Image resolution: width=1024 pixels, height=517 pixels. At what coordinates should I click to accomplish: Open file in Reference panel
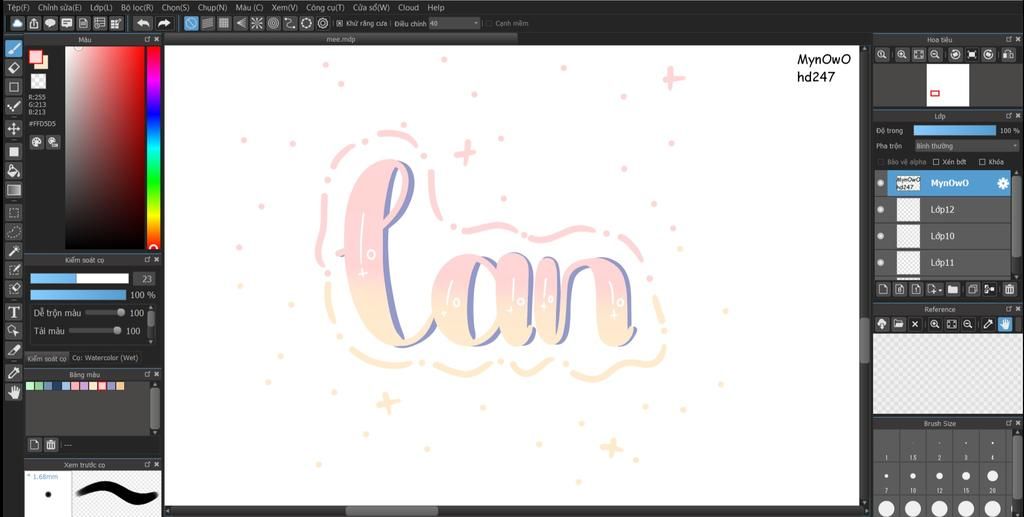899,324
